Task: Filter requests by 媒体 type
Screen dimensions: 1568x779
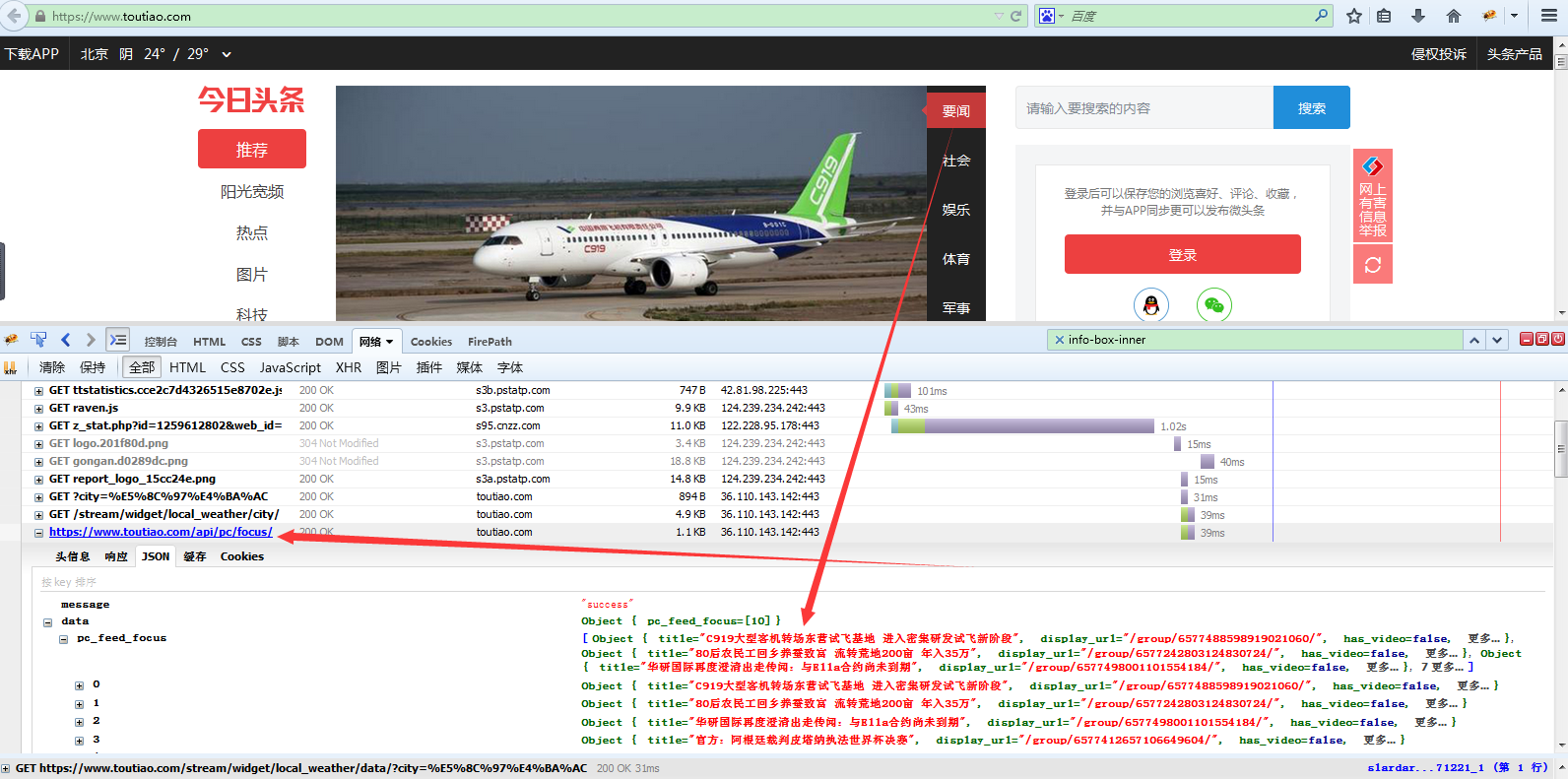Action: pos(470,367)
